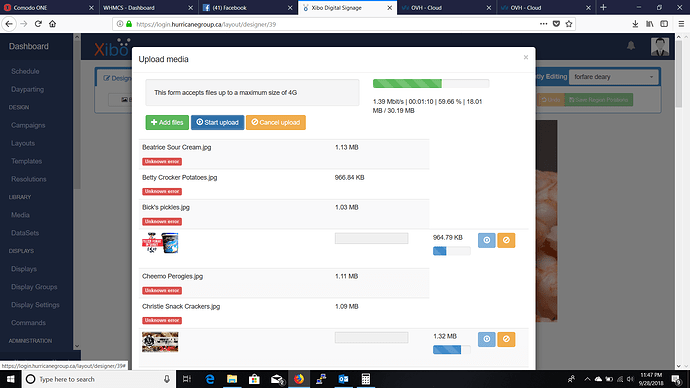690x388 pixels.
Task: Click the browser reload button
Action: tap(38, 24)
